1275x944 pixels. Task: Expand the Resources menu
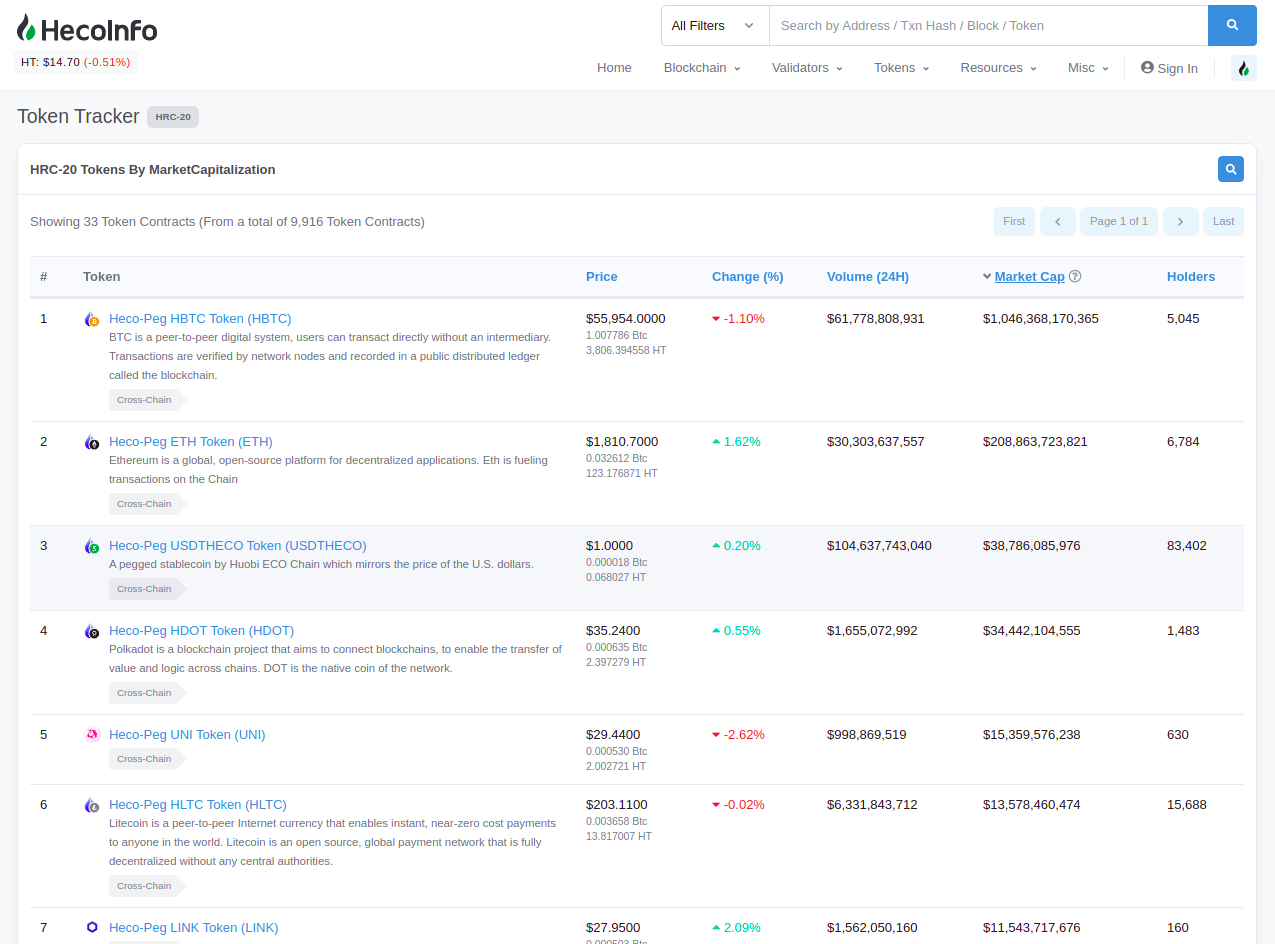point(998,68)
